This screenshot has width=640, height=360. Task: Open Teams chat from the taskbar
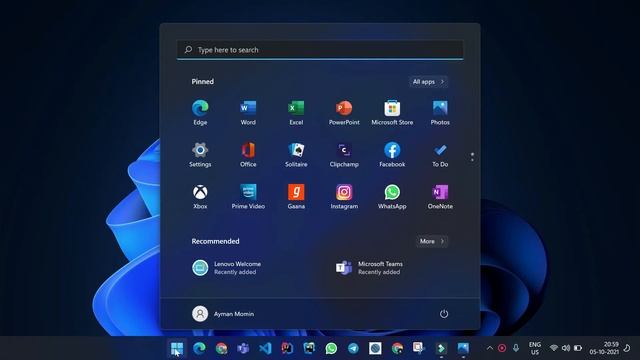(243, 348)
